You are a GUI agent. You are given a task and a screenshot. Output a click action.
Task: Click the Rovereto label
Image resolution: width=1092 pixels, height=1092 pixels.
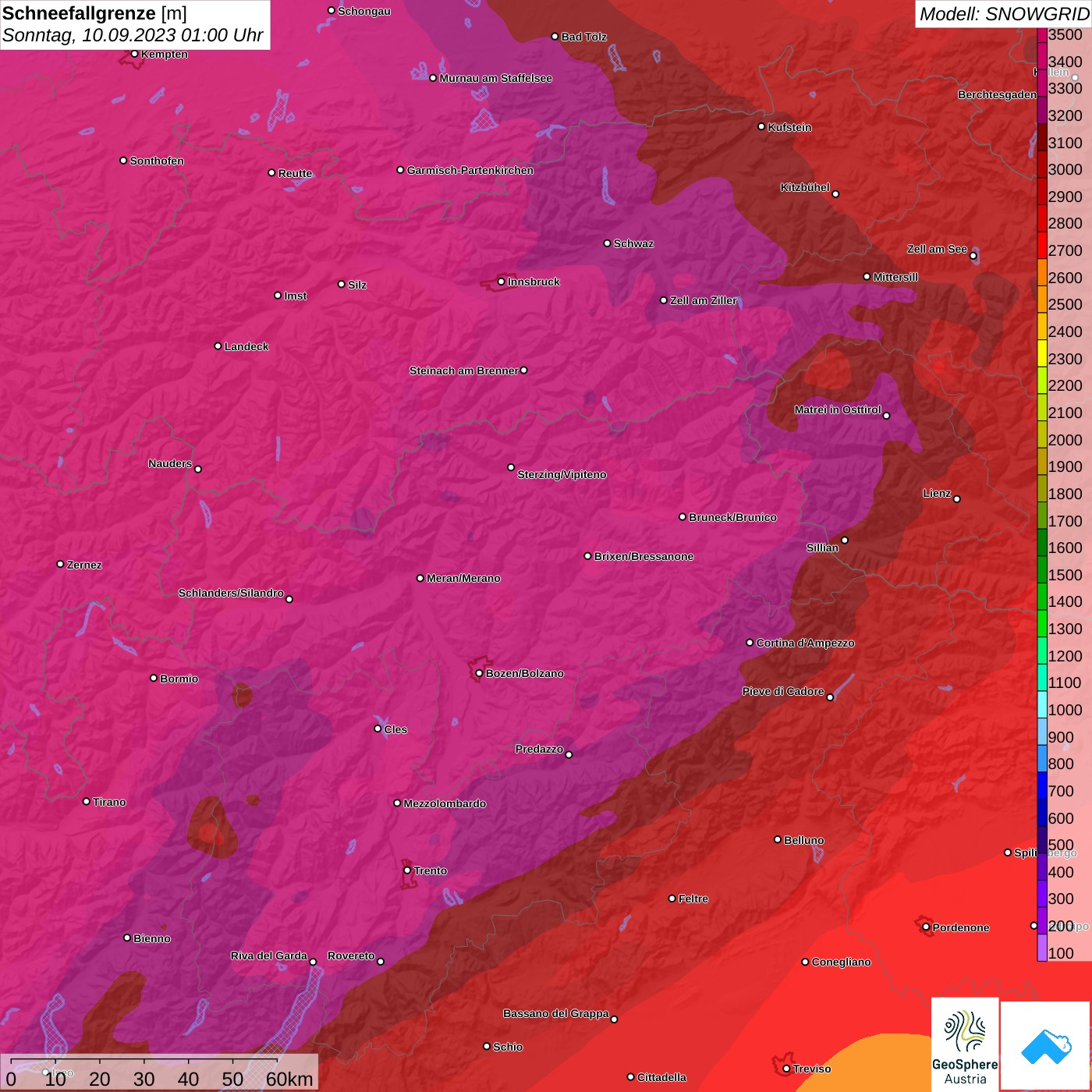click(351, 955)
